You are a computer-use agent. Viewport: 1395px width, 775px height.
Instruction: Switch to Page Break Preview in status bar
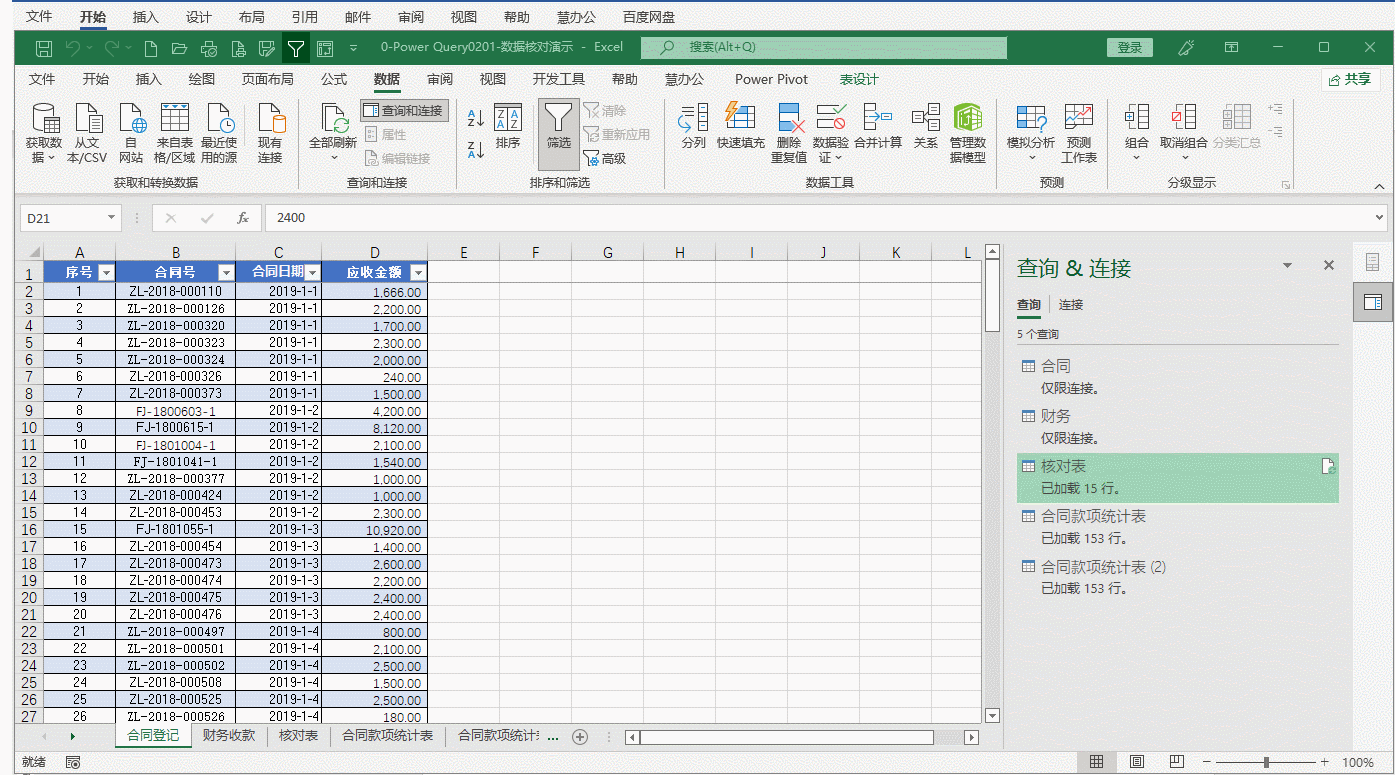(1177, 762)
